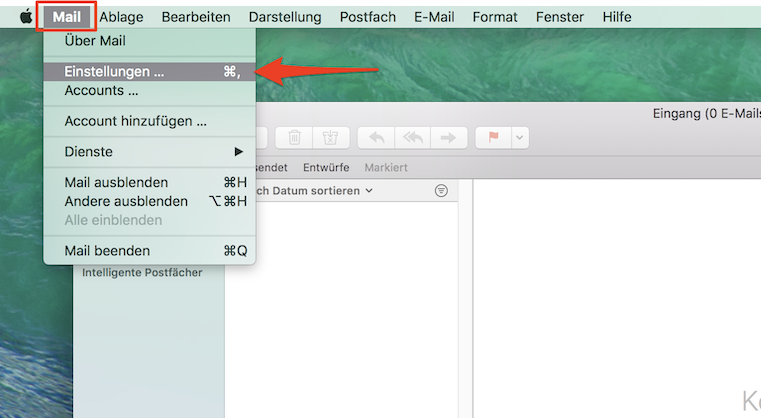Open the flag color dropdown arrow

click(x=519, y=137)
